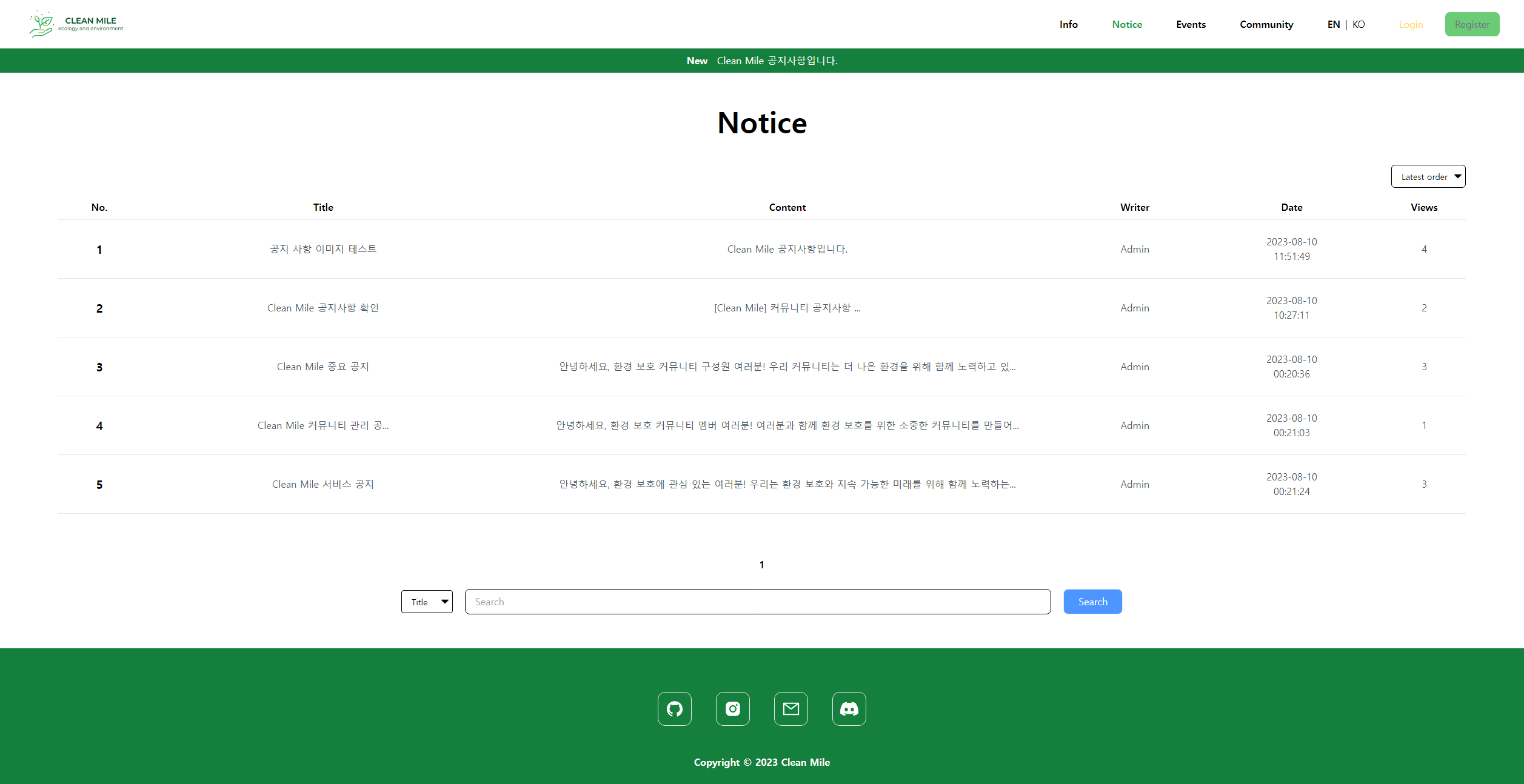Open notice titled 'Clean Mile 서비스 공지'

pos(323,484)
